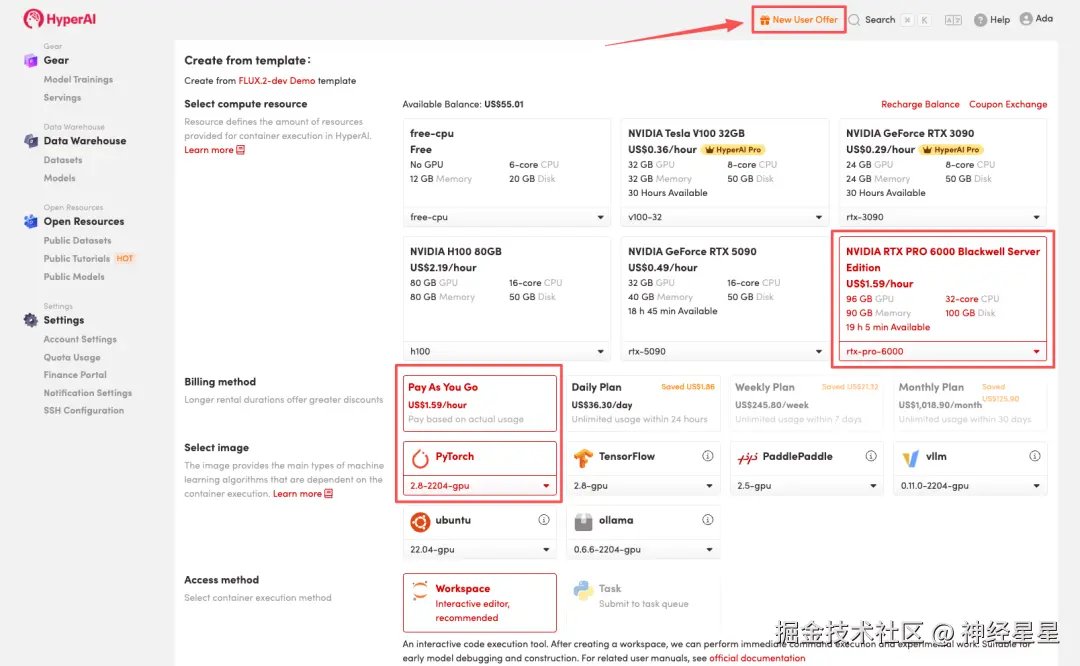Click Learn more under compute resource
Image resolution: width=1080 pixels, height=666 pixels.
click(214, 149)
